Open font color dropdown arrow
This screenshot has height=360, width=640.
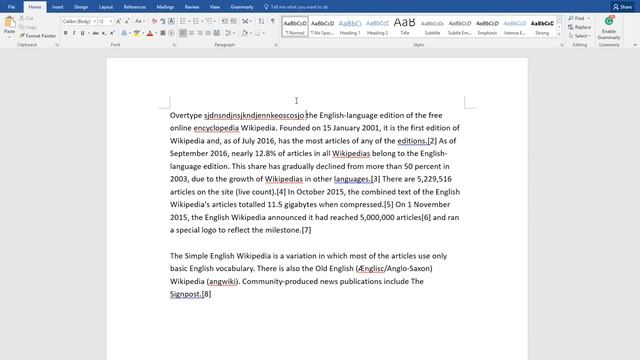[156, 33]
